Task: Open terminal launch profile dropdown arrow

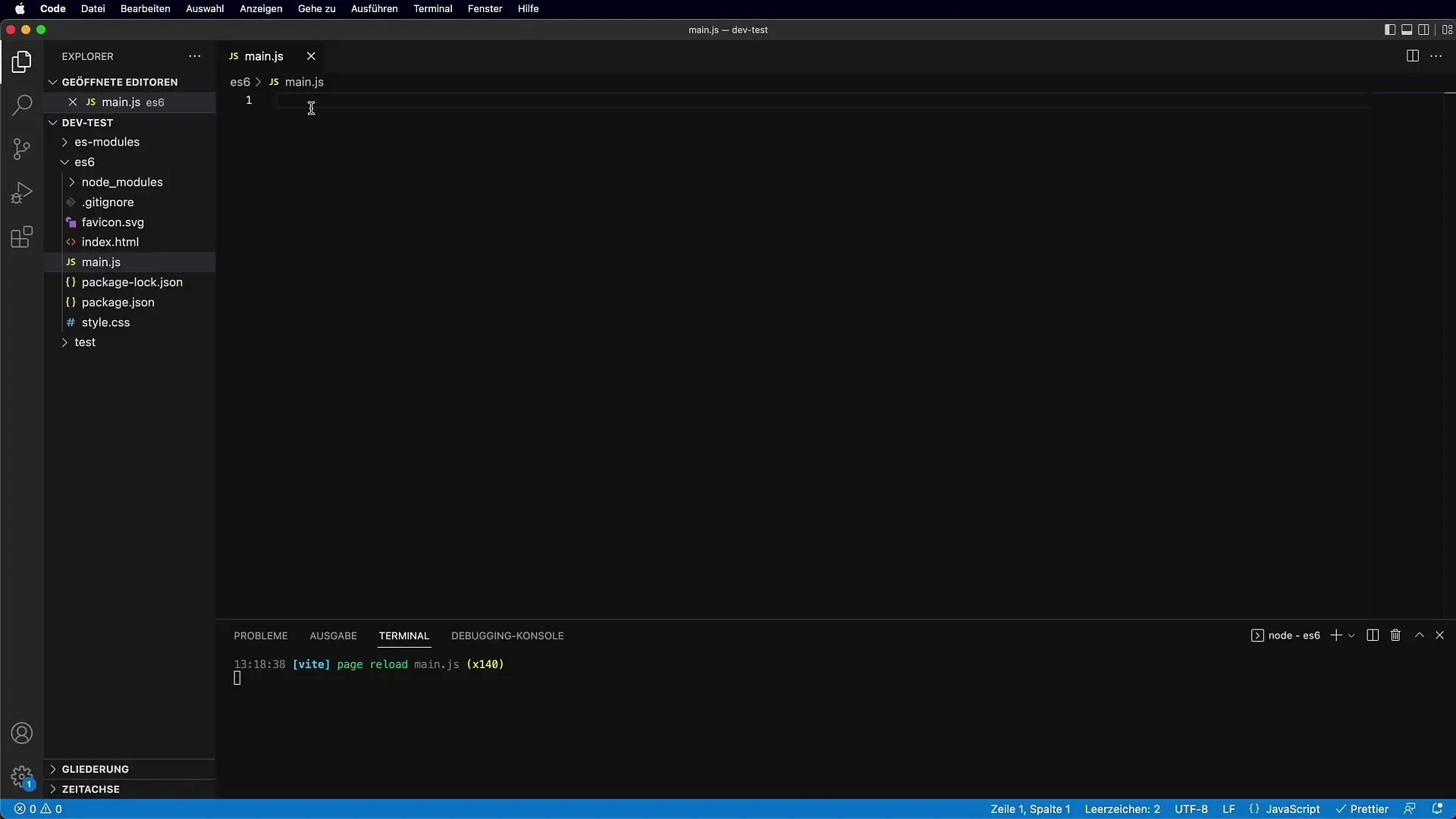Action: (x=1351, y=635)
